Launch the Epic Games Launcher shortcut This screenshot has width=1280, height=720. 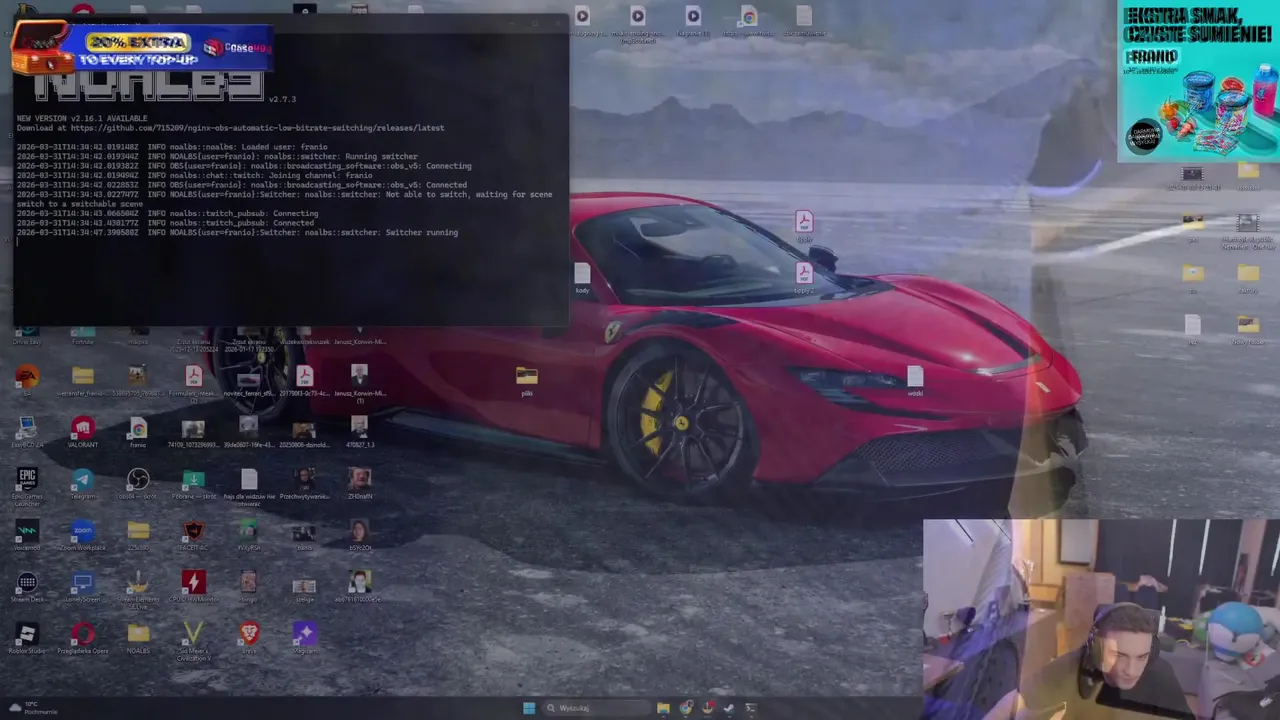(x=27, y=485)
